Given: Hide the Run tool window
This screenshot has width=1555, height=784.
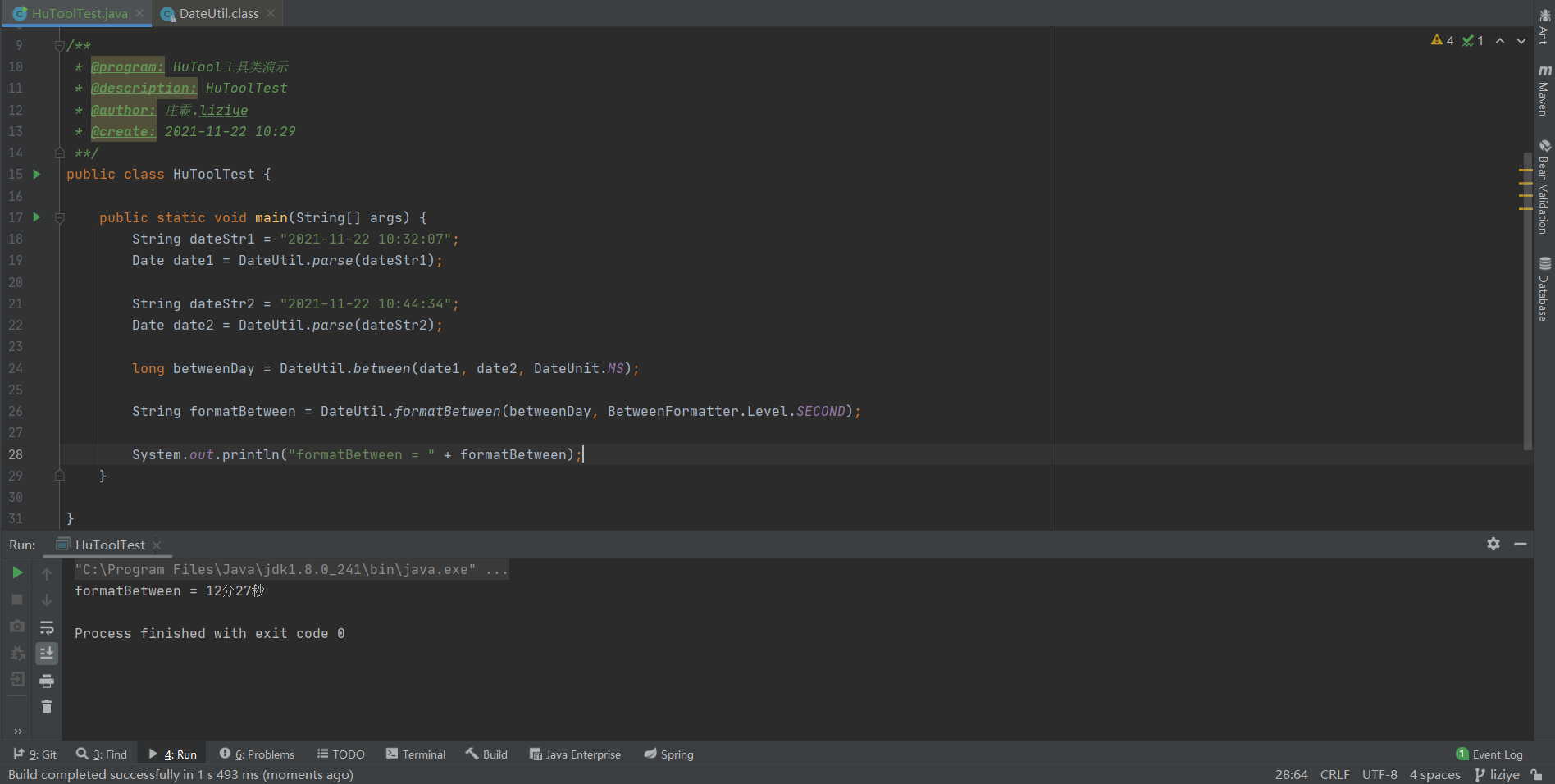Looking at the screenshot, I should click(1521, 544).
